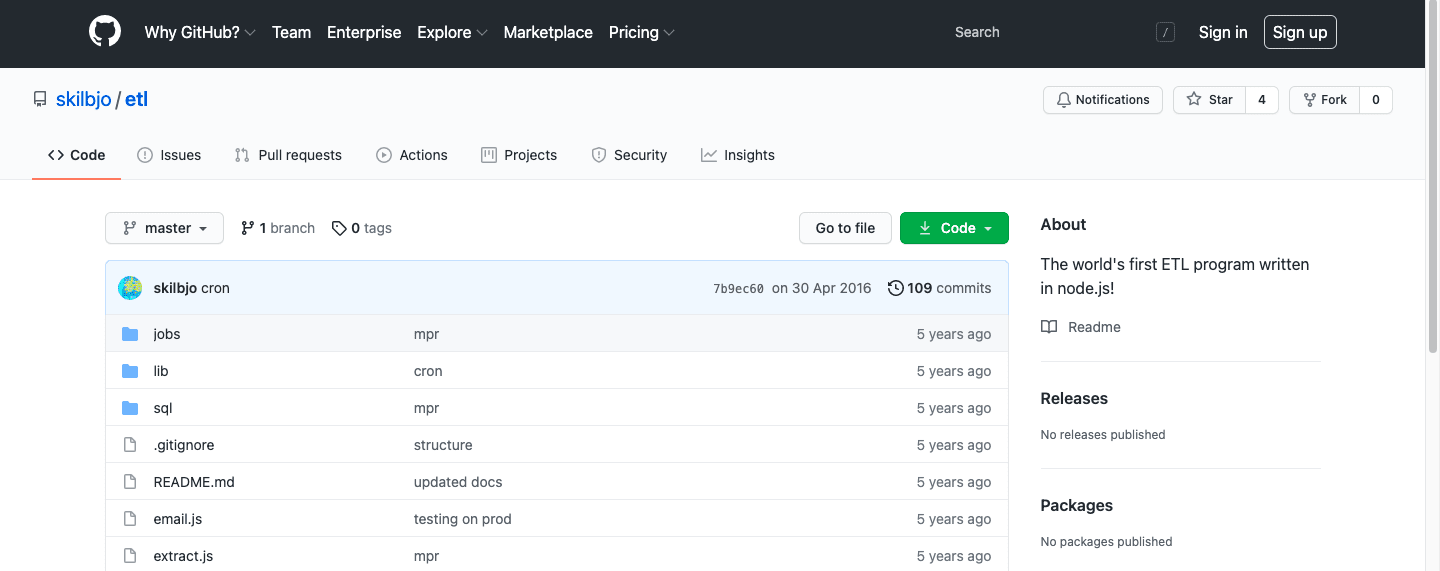Open the .gitignore file name
Image resolution: width=1440 pixels, height=571 pixels.
point(184,445)
